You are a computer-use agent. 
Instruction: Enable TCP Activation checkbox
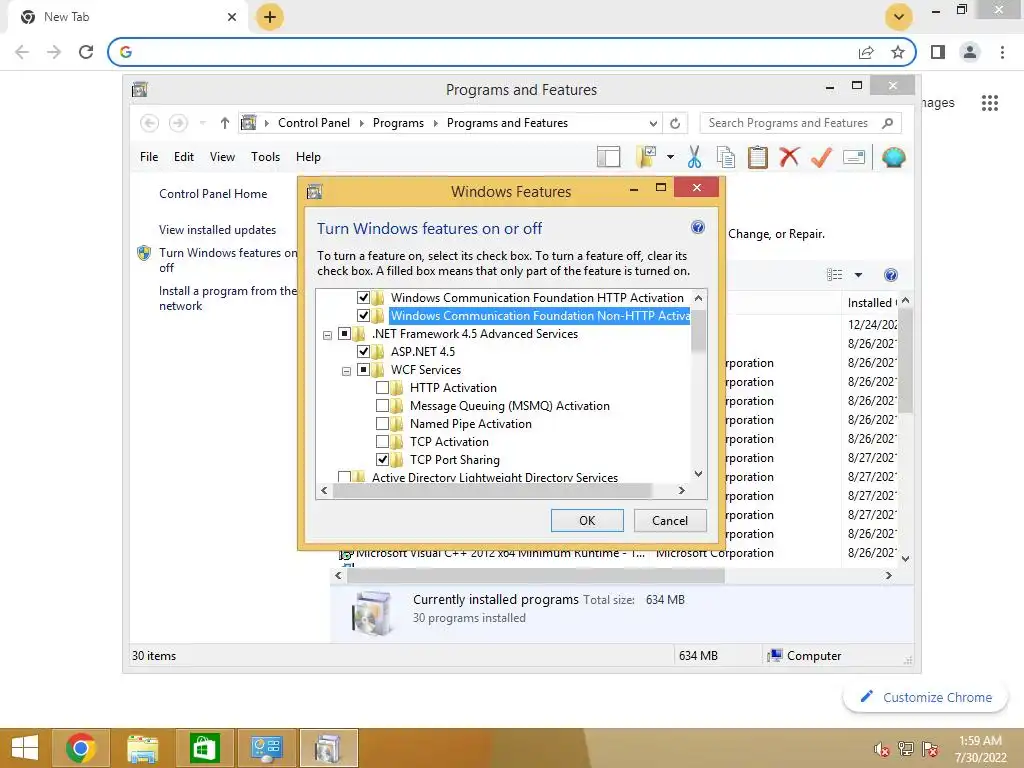383,441
